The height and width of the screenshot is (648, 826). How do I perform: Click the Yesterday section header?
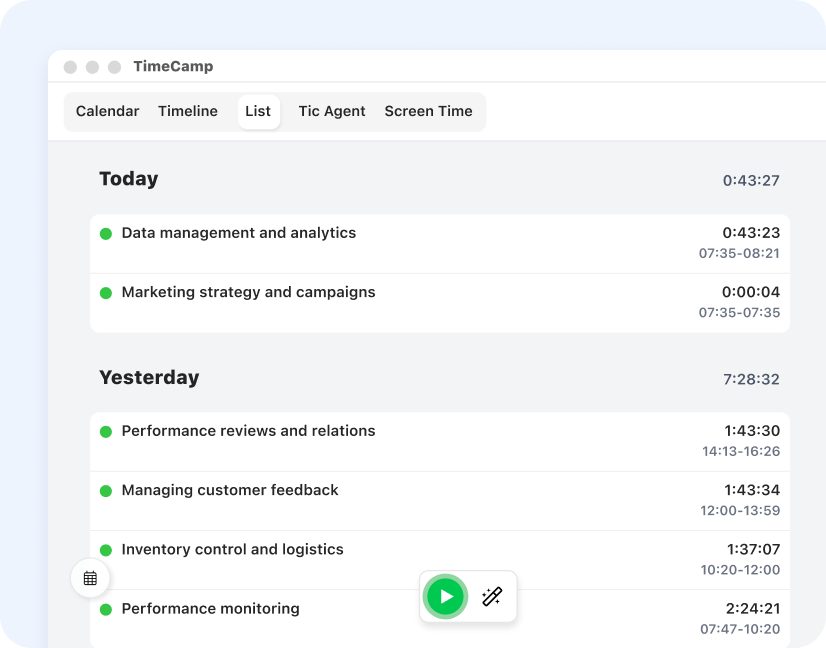click(149, 377)
